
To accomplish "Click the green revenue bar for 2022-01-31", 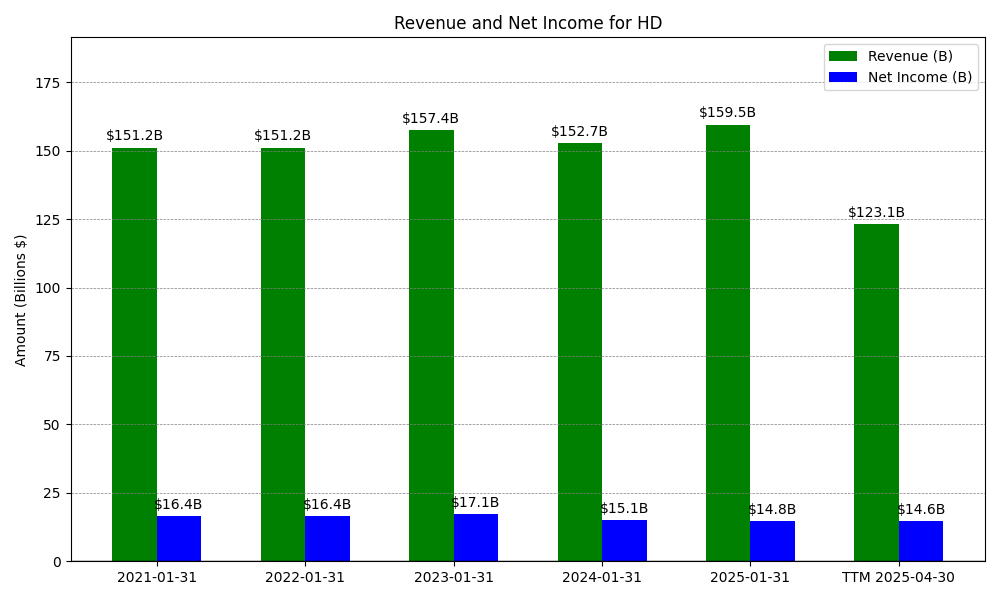I will coord(283,355).
